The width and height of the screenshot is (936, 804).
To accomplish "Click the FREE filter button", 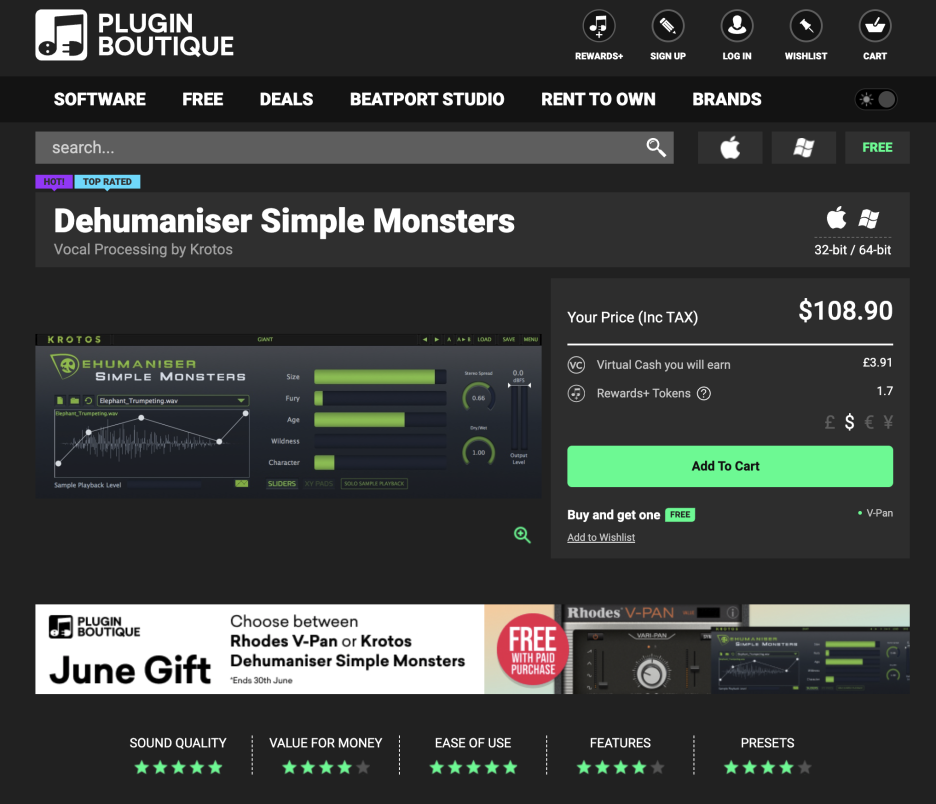I will pos(877,147).
